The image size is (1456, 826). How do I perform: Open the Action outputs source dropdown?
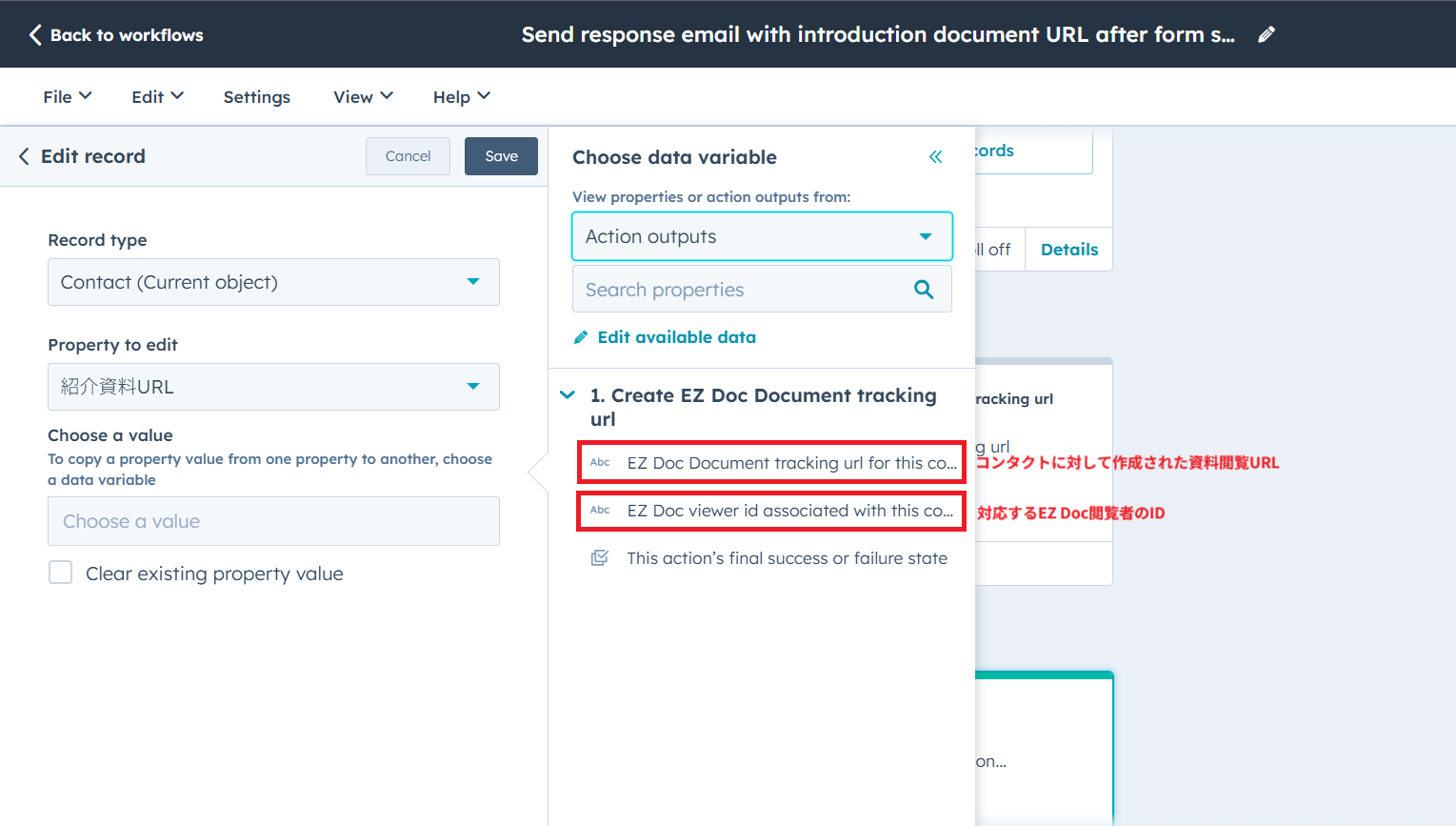761,236
